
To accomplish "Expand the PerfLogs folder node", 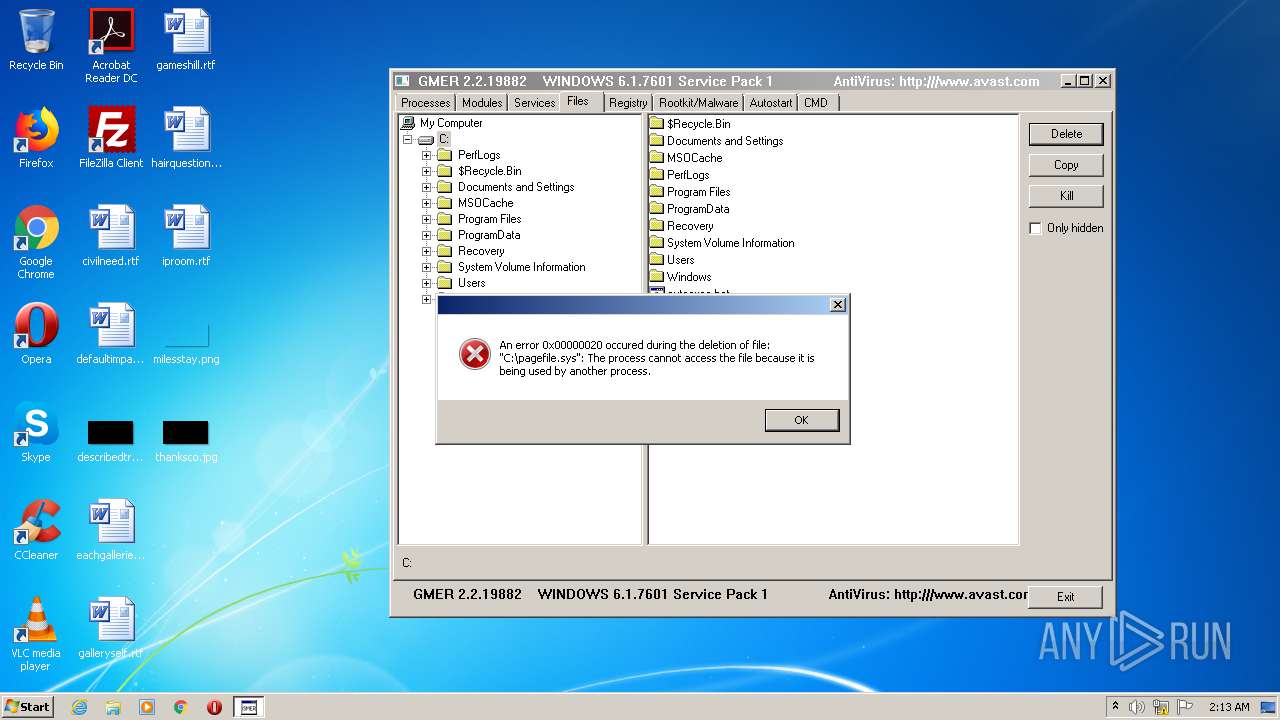I will [x=426, y=155].
